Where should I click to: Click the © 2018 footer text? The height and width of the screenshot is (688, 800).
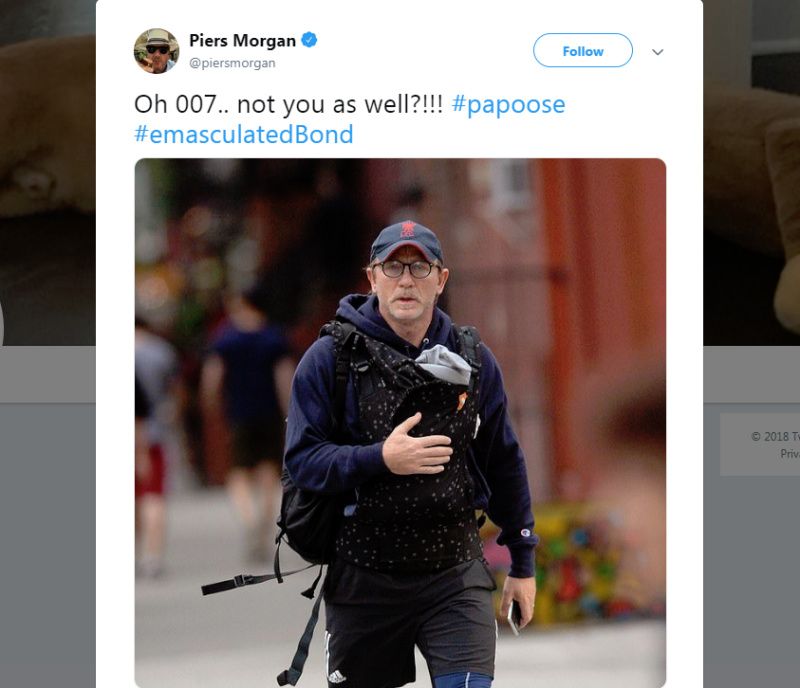775,436
